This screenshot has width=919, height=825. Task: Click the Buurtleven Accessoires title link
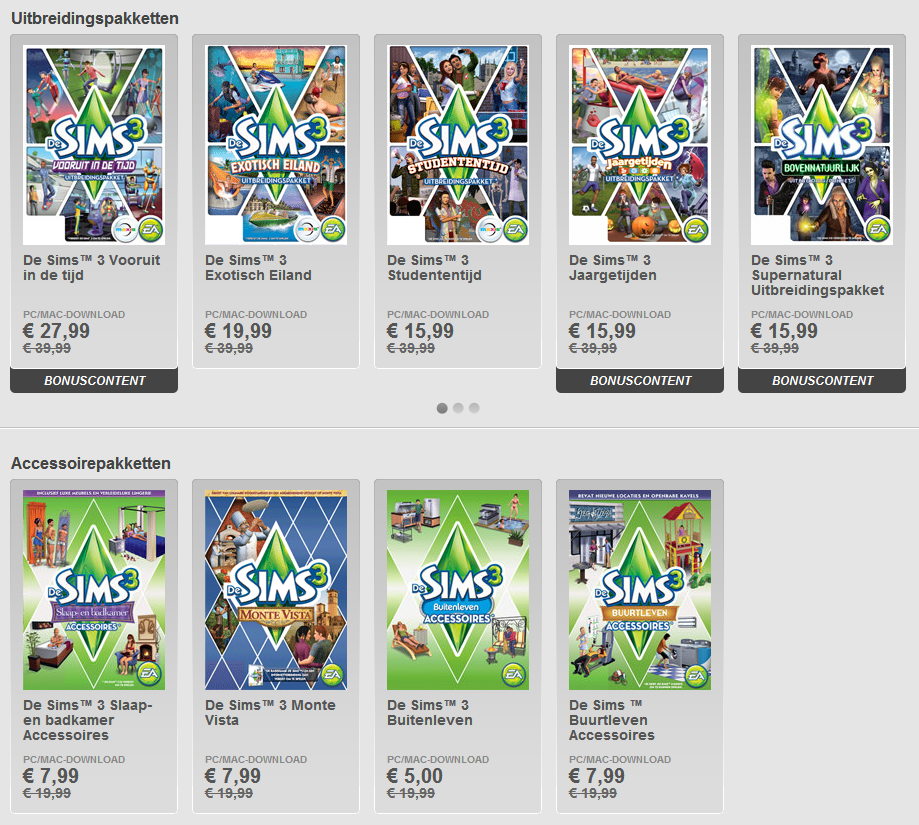coord(612,720)
